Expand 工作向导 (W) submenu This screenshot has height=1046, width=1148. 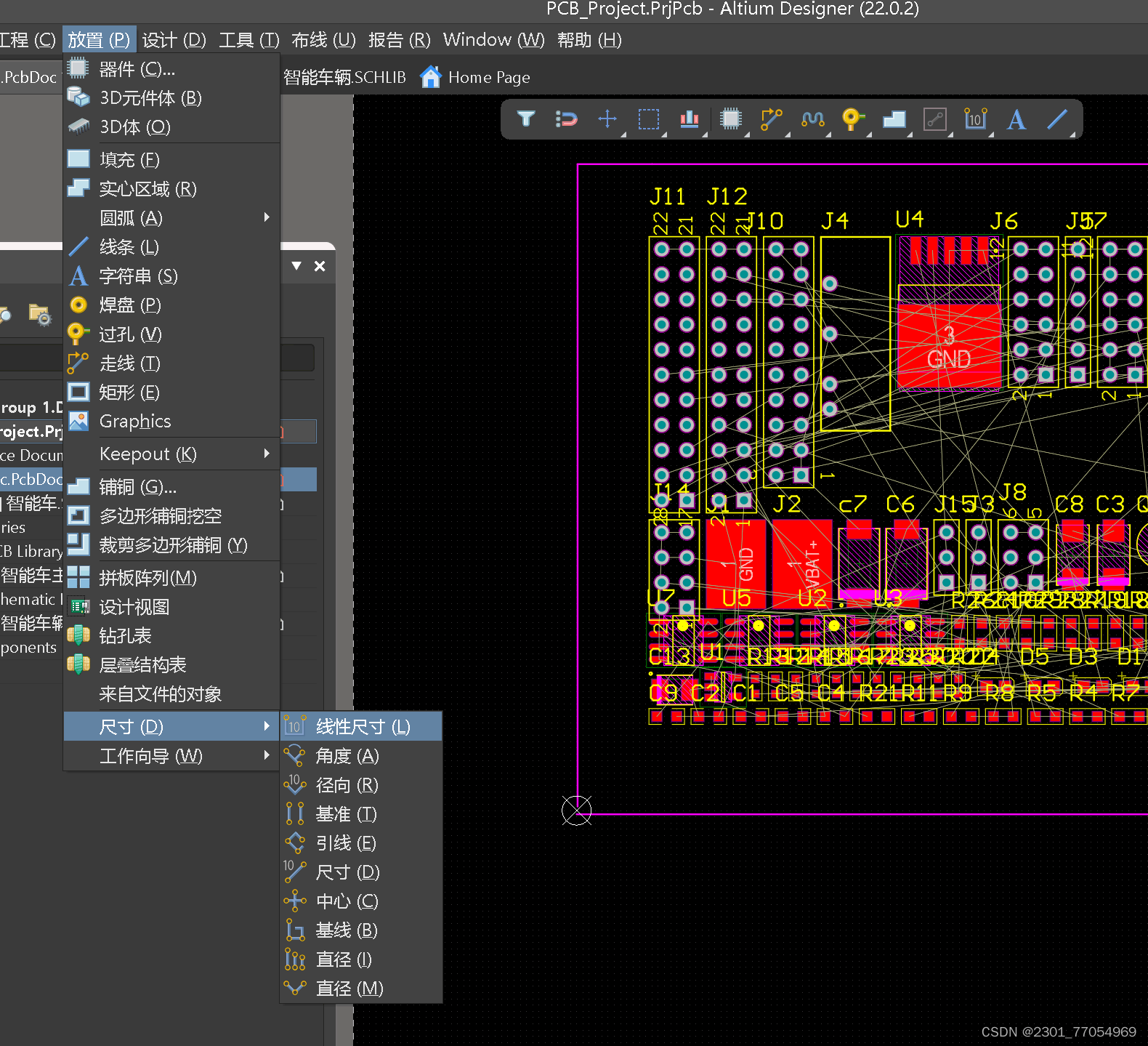(171, 756)
